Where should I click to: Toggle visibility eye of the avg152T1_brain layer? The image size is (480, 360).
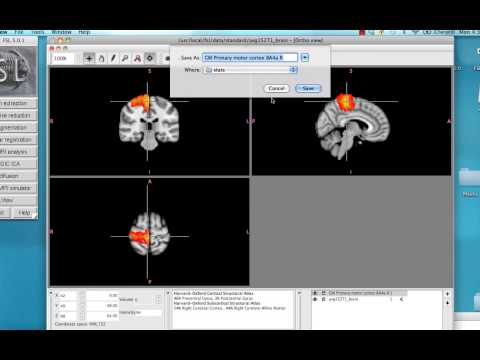click(x=315, y=299)
